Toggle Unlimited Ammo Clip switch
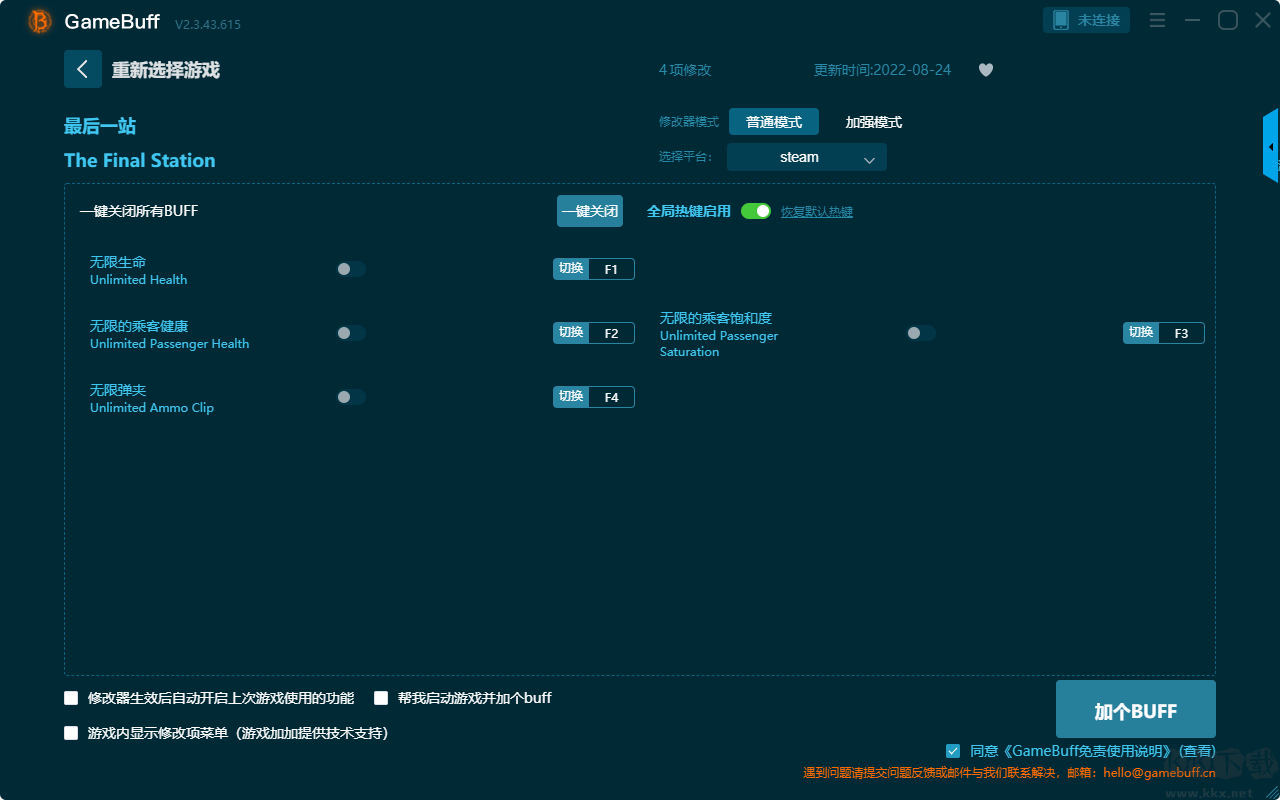This screenshot has width=1280, height=800. click(351, 397)
